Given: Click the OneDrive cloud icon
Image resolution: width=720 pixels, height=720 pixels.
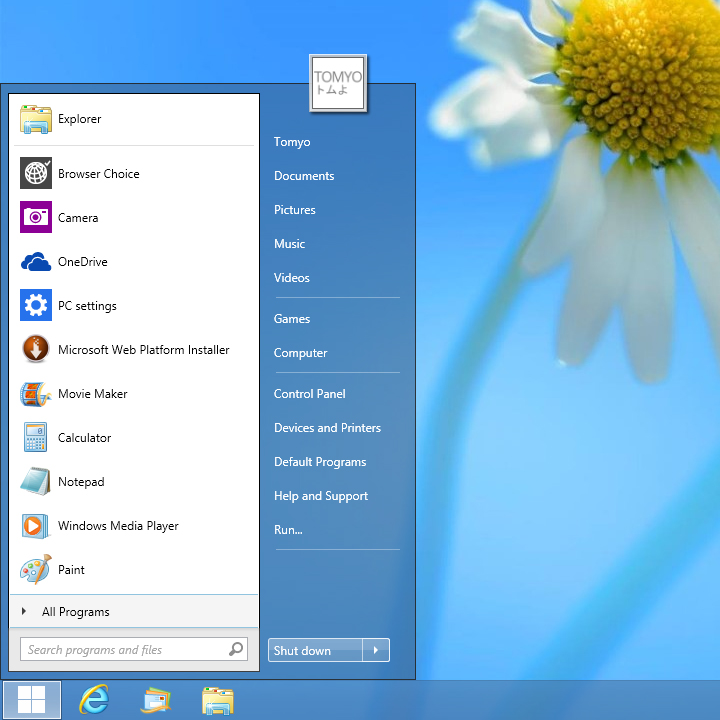Looking at the screenshot, I should tap(36, 262).
